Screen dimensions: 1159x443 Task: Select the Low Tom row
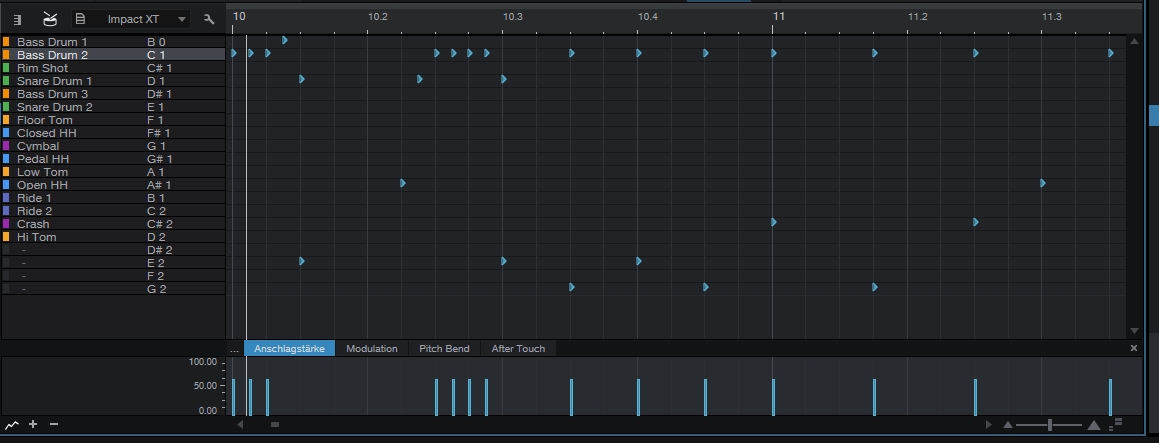coord(113,172)
